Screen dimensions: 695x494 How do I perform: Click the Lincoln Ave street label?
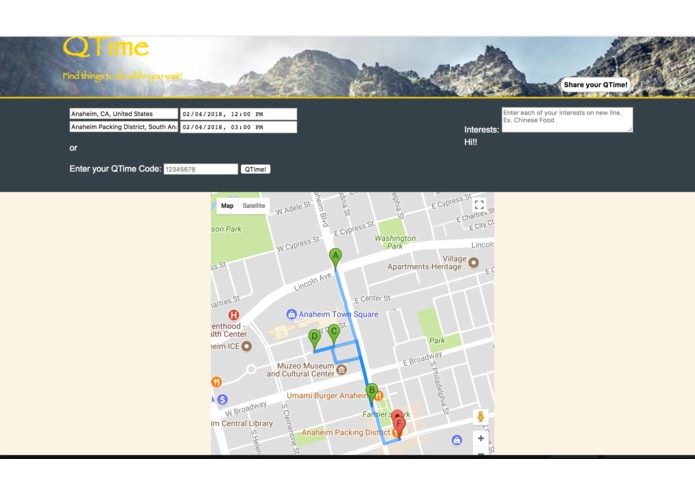(313, 282)
